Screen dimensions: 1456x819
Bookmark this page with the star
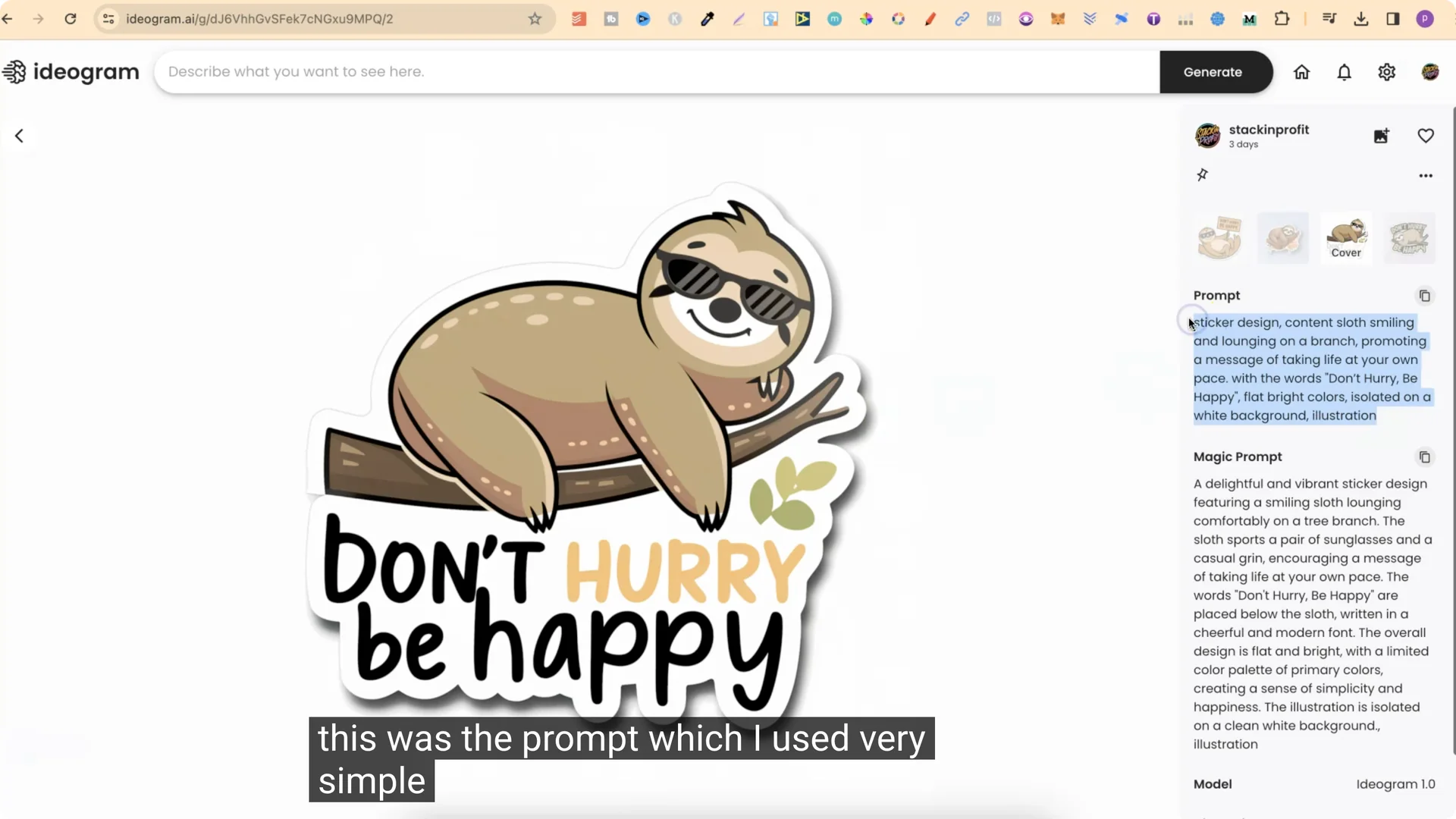535,19
